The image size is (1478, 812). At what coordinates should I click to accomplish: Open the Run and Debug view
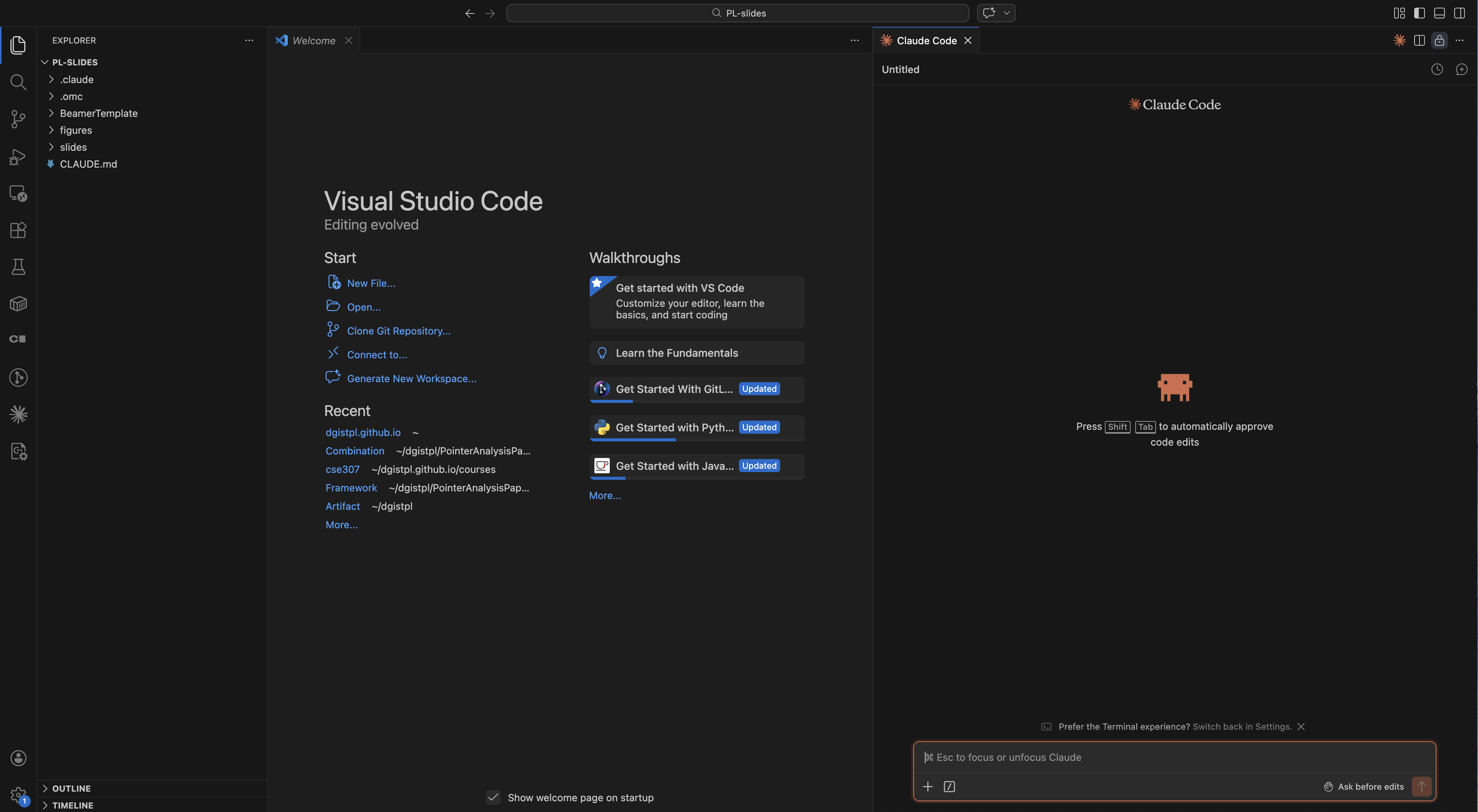click(18, 156)
